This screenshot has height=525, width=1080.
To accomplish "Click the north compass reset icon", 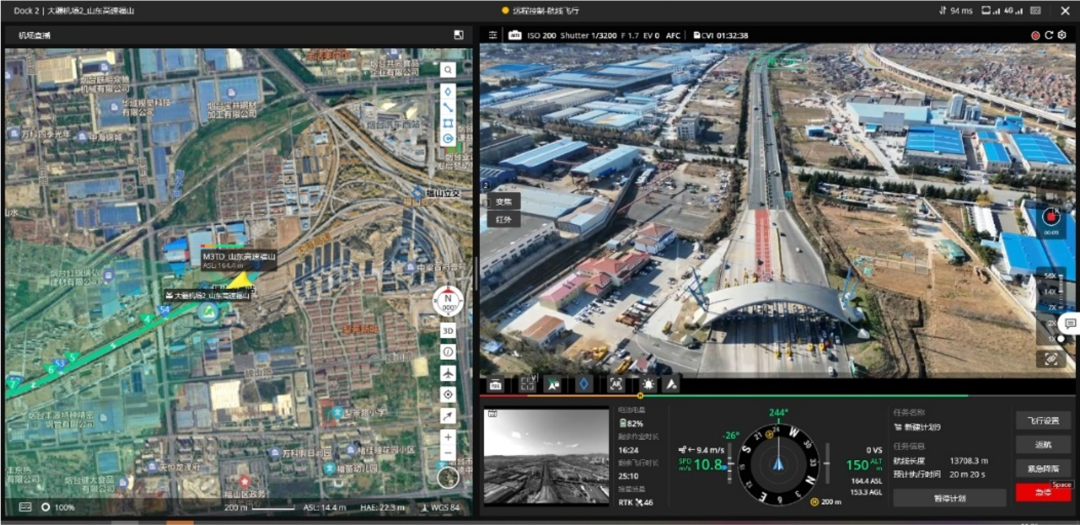I will (x=446, y=302).
